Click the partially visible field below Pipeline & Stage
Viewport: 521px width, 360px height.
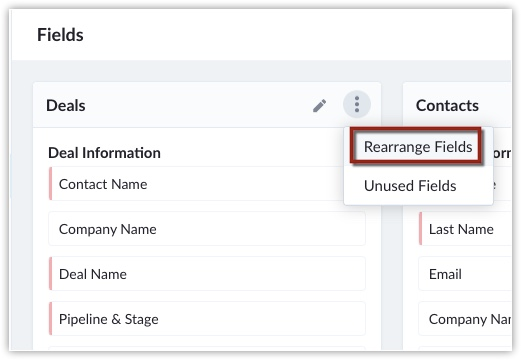point(207,348)
